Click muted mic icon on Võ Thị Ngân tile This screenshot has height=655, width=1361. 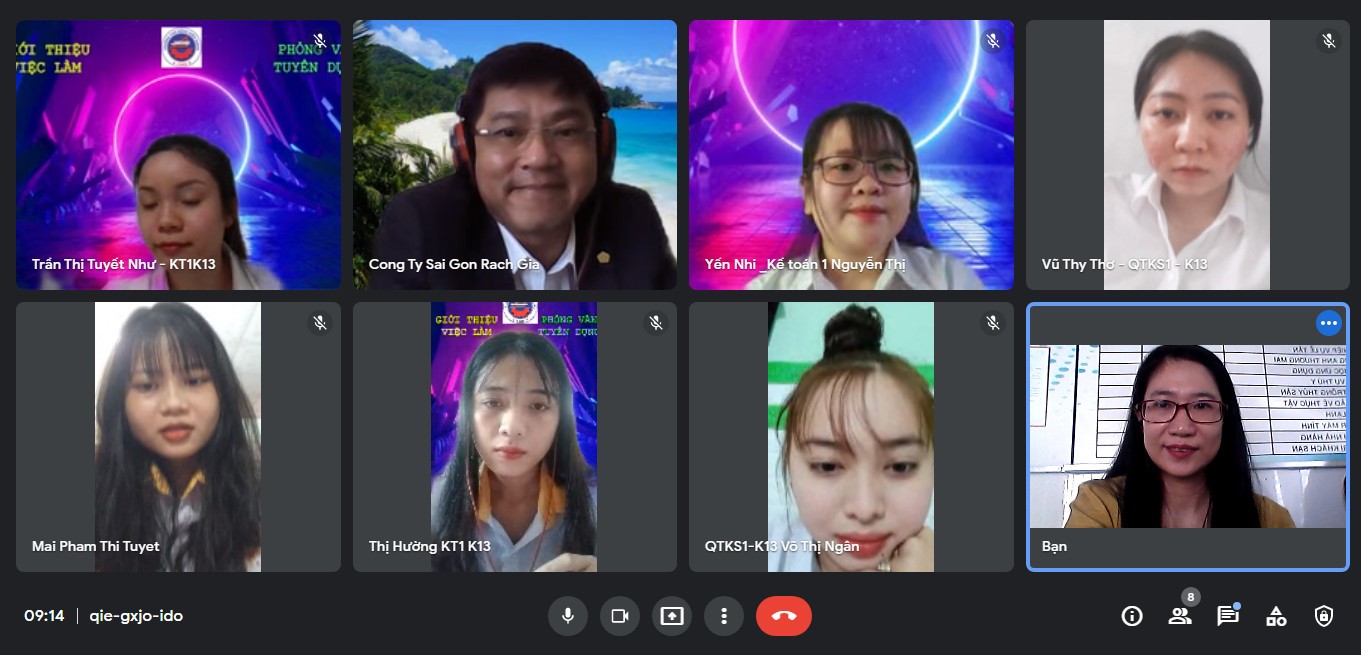pos(993,323)
